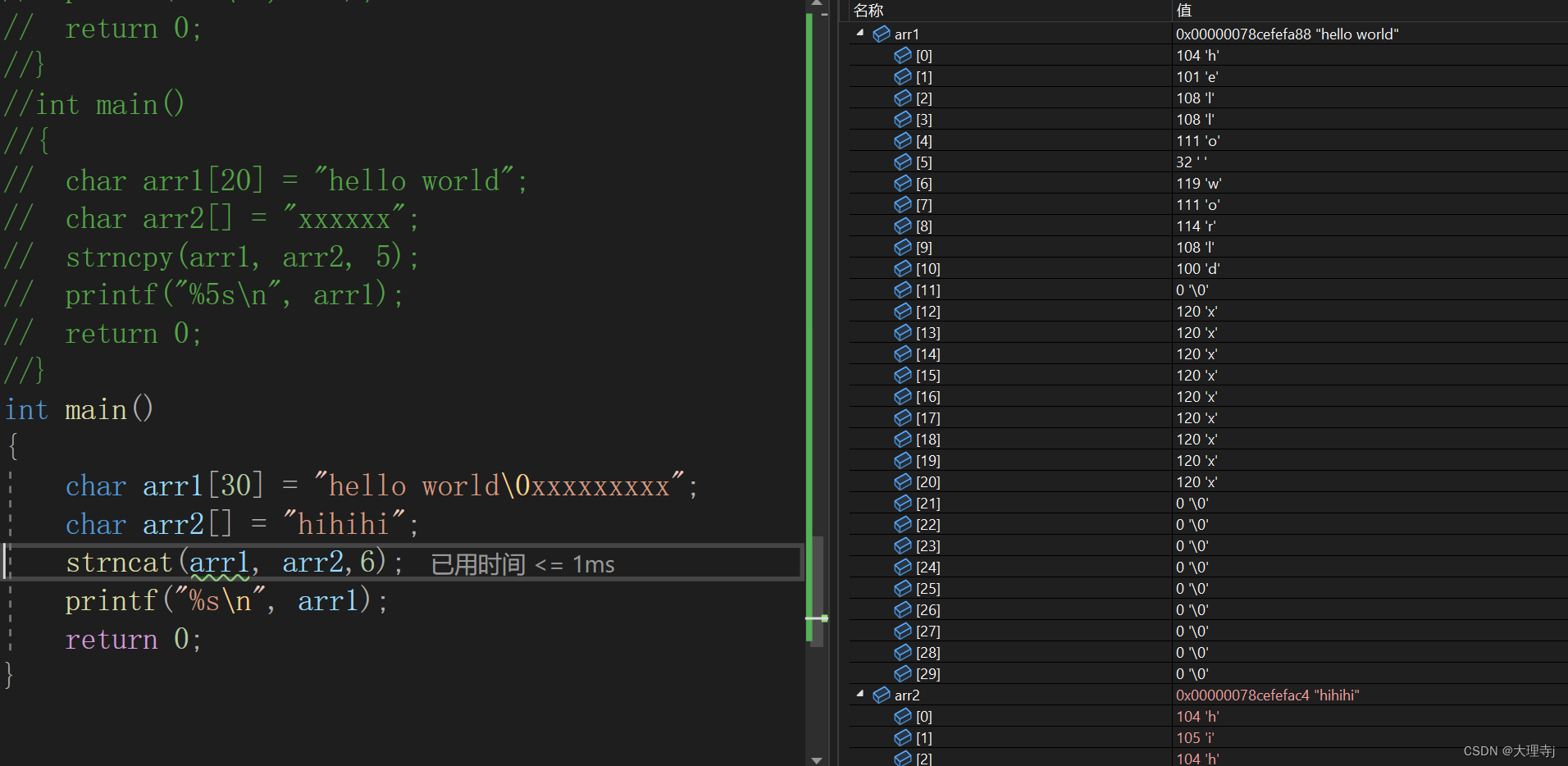Collapse the arr2 variable tree
This screenshot has width=1568, height=766.
coord(859,694)
